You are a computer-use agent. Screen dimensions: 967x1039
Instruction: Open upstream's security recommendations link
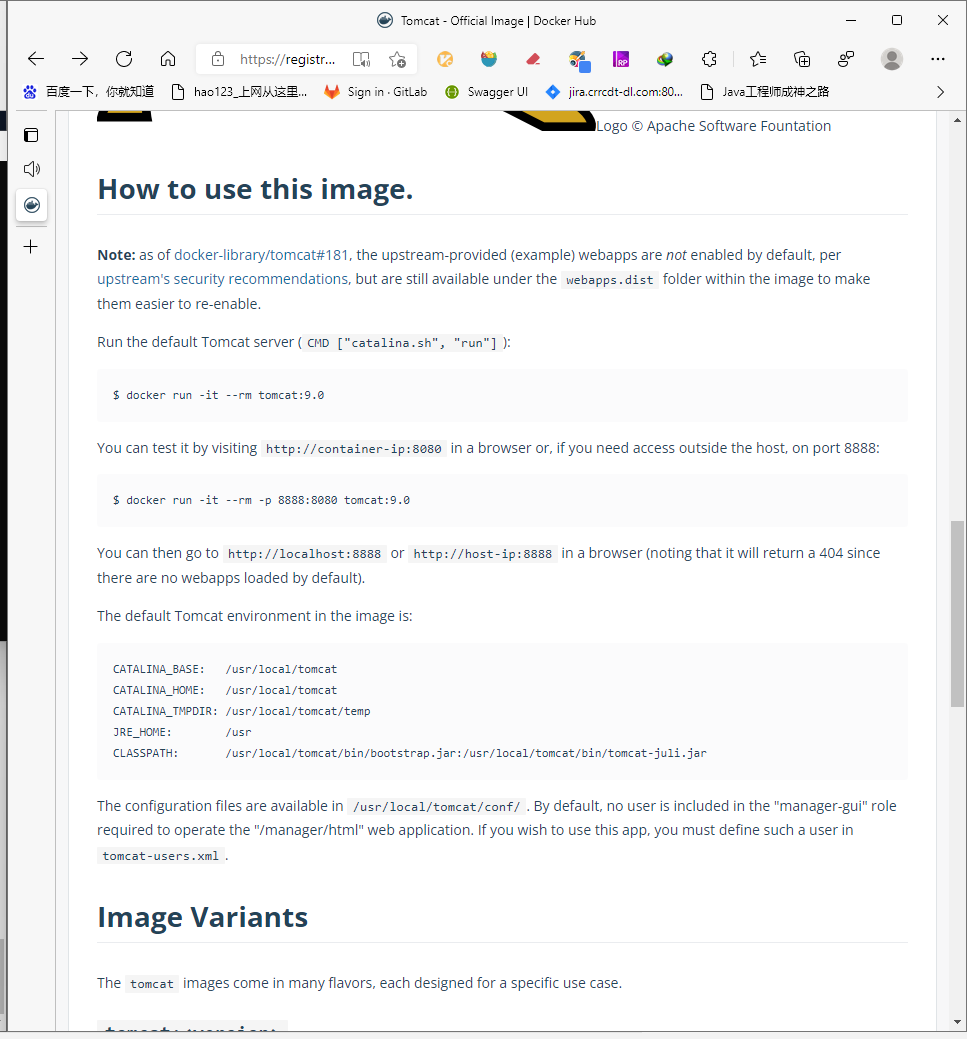click(x=222, y=279)
